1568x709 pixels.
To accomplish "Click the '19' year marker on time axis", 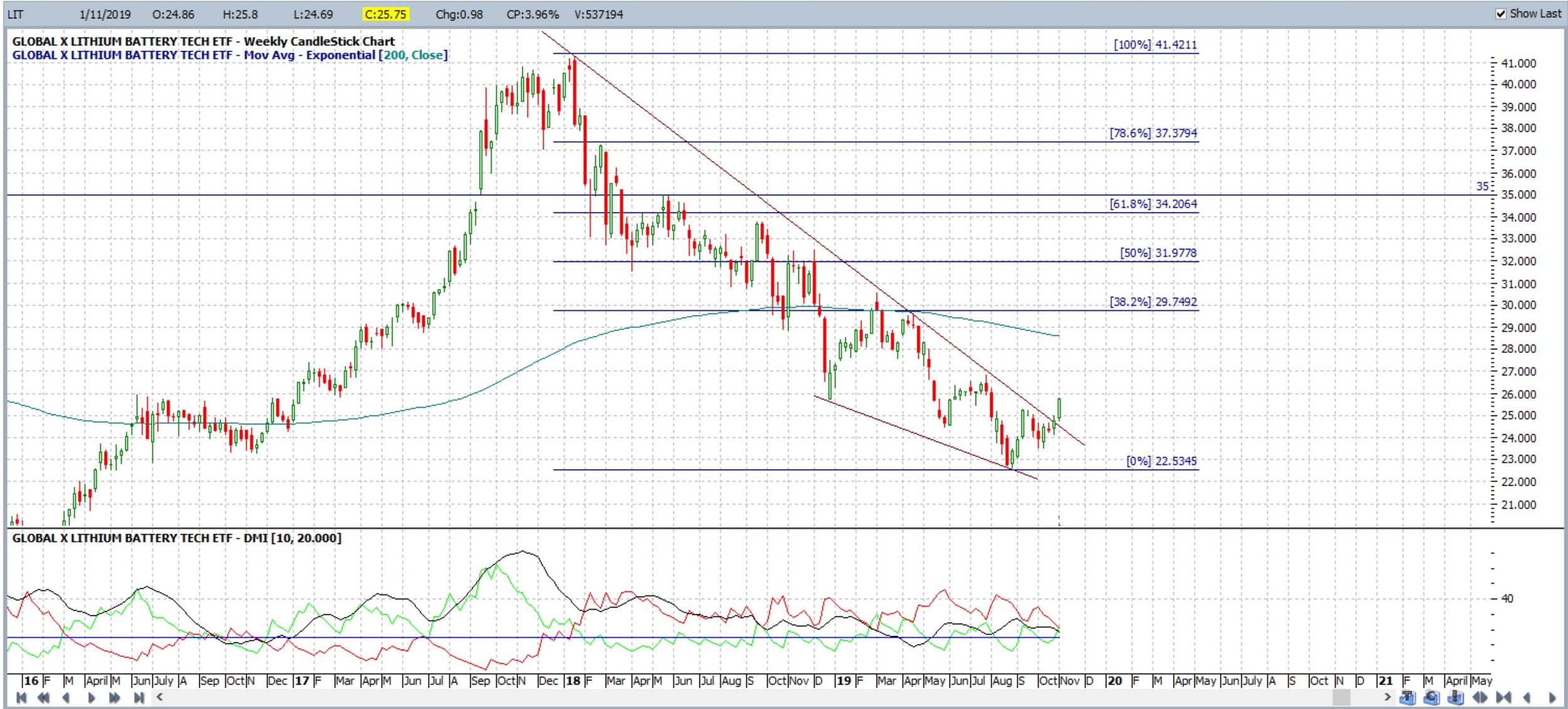I will [x=844, y=681].
